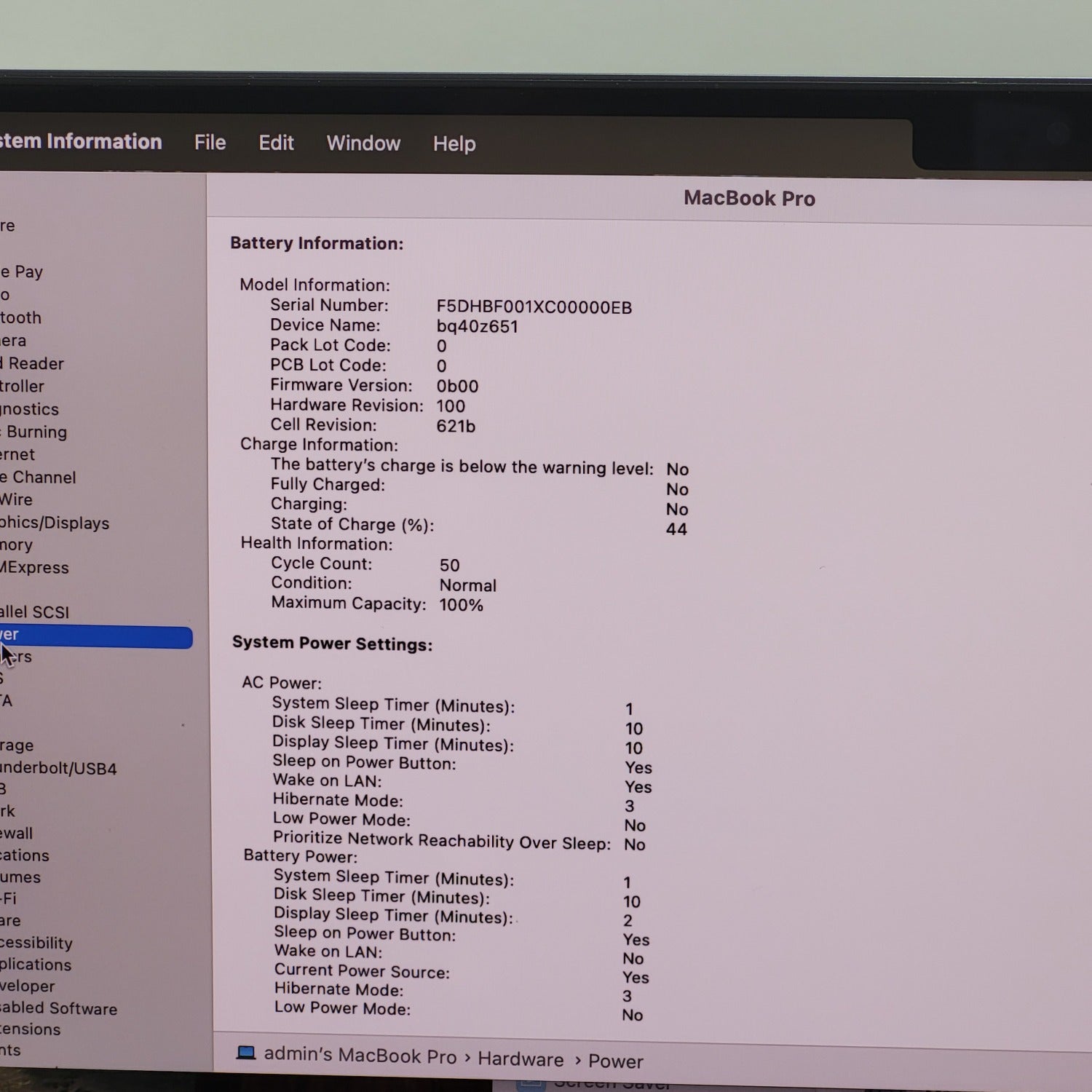Image resolution: width=1092 pixels, height=1092 pixels.
Task: Click the laptop icon in the path bar
Action: pos(246,1053)
